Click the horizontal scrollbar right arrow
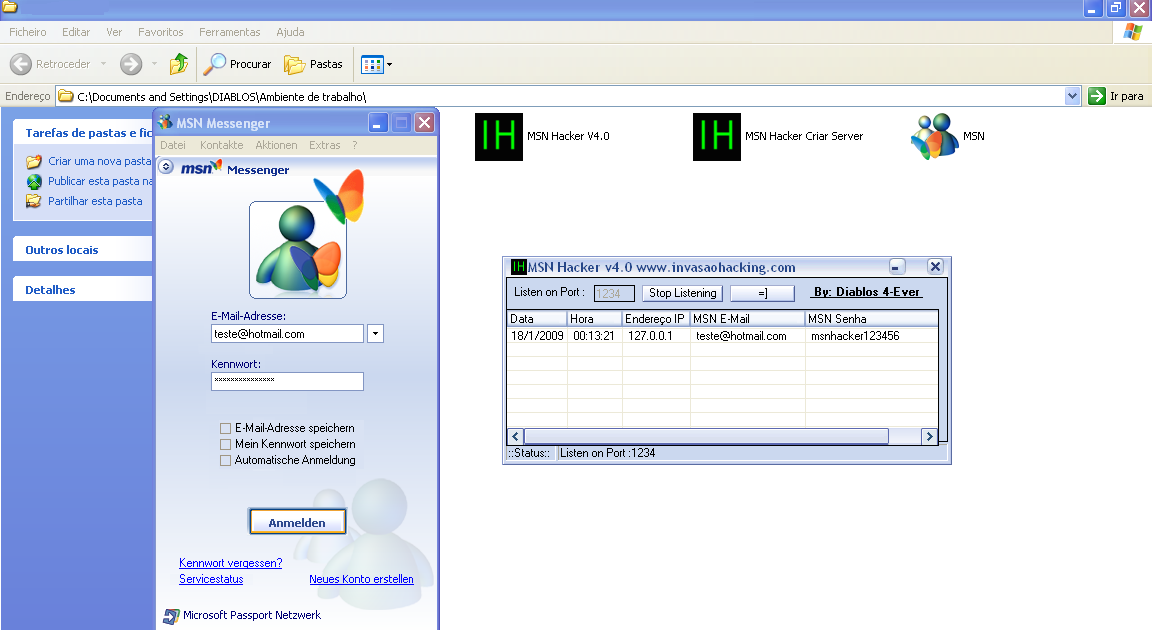Screen dimensions: 1152x630 click(x=929, y=436)
